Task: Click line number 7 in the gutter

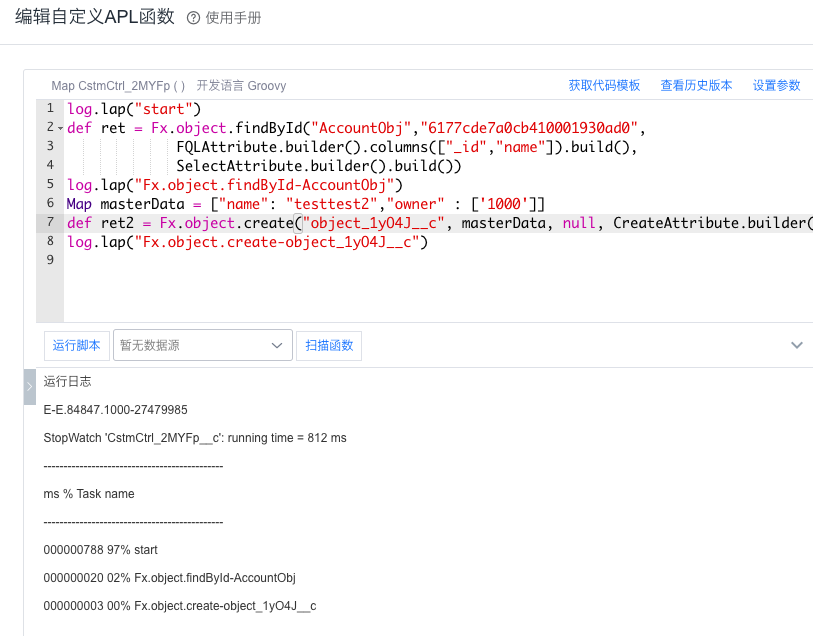Action: 49,223
